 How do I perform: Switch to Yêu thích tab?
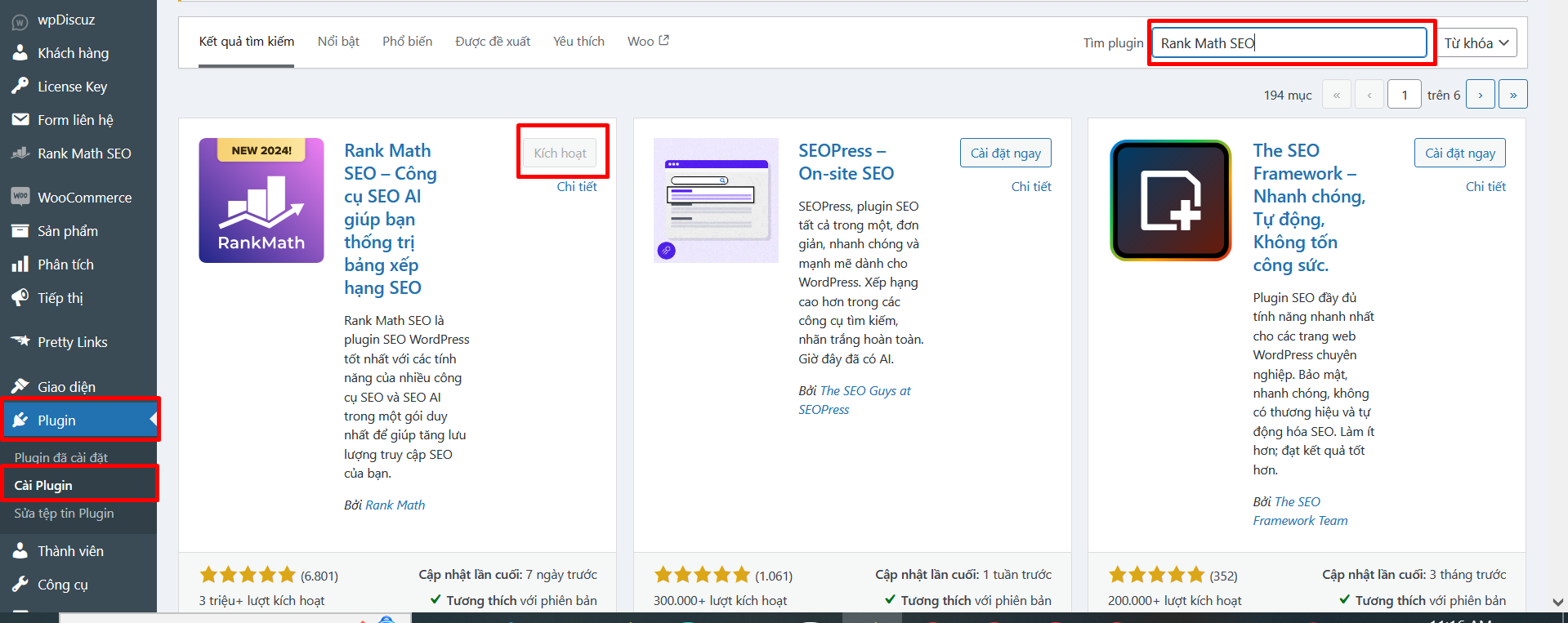(x=579, y=42)
